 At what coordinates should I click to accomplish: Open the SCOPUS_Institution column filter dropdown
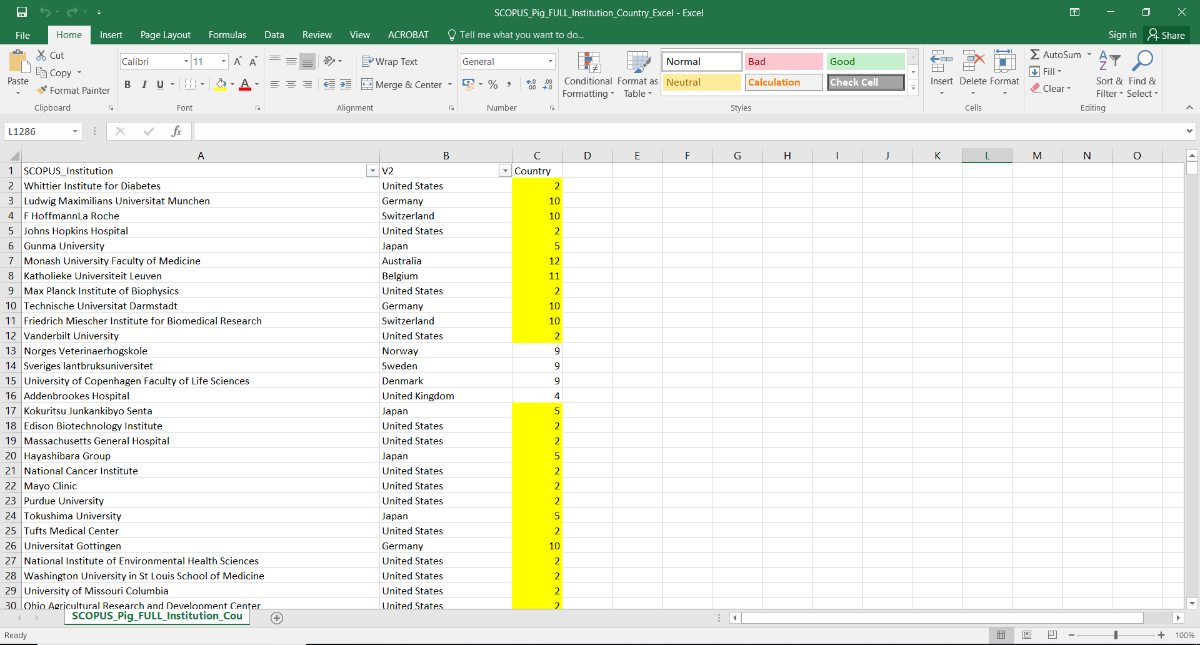tap(372, 171)
